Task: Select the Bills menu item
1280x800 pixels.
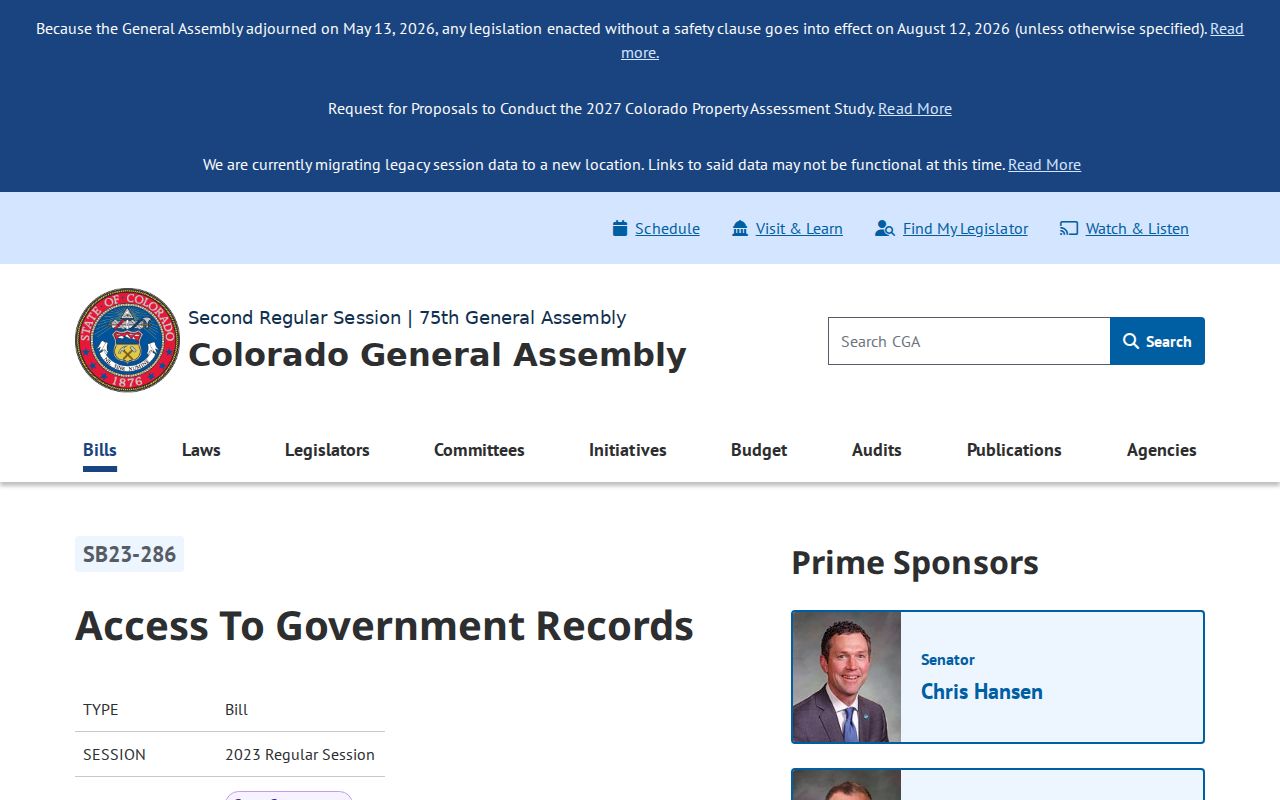Action: coord(100,450)
